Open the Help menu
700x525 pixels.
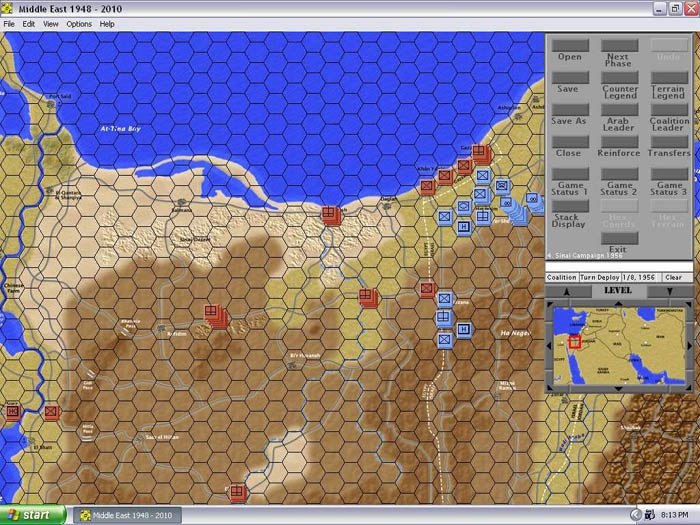(107, 24)
